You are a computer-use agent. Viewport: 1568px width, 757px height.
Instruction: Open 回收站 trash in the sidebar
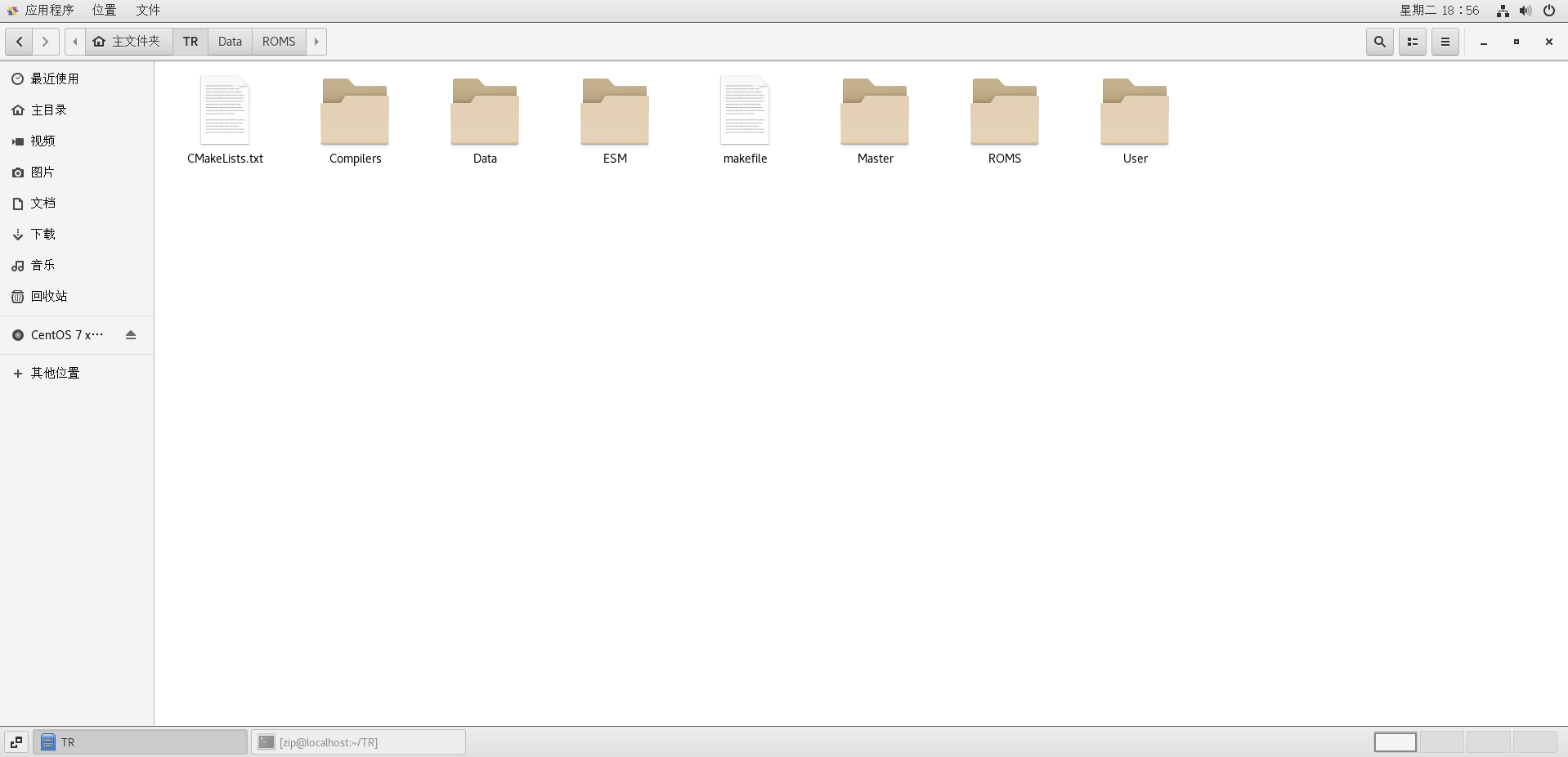pos(49,296)
